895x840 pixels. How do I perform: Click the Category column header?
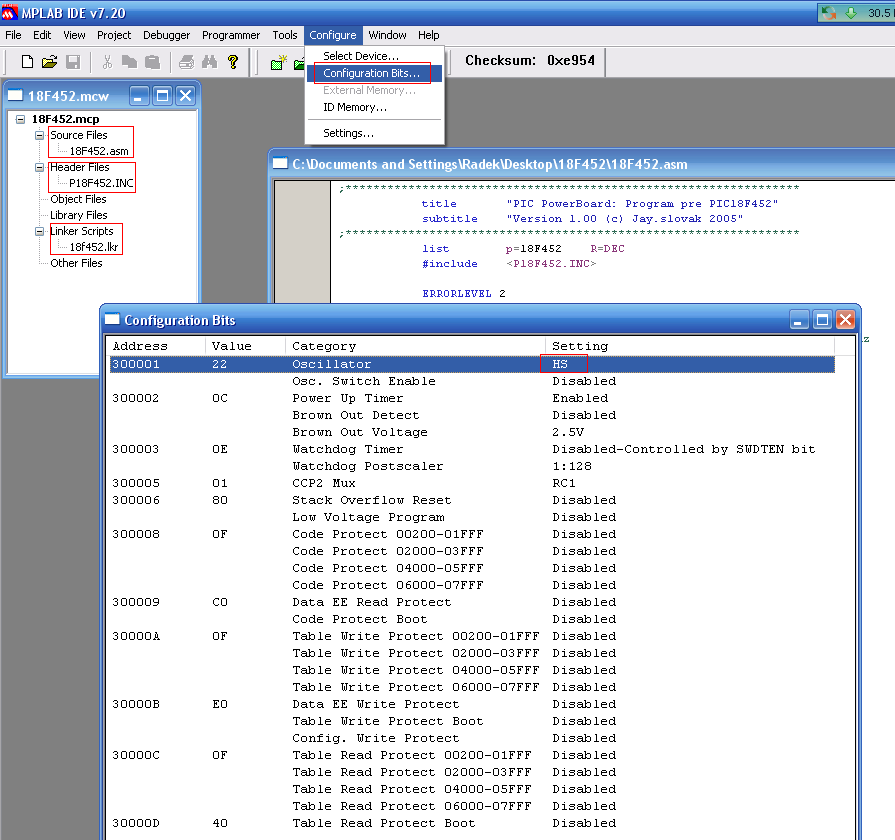tap(416, 346)
